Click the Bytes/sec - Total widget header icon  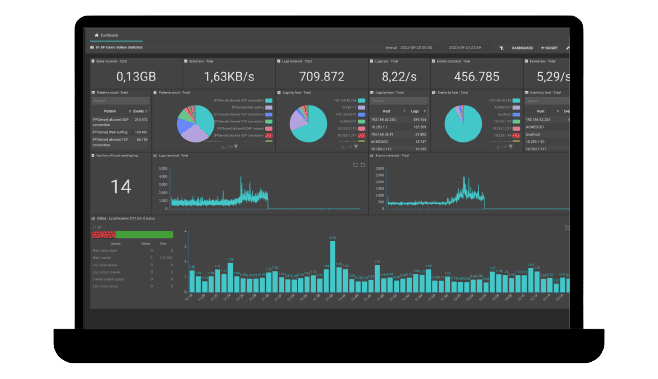(x=185, y=61)
